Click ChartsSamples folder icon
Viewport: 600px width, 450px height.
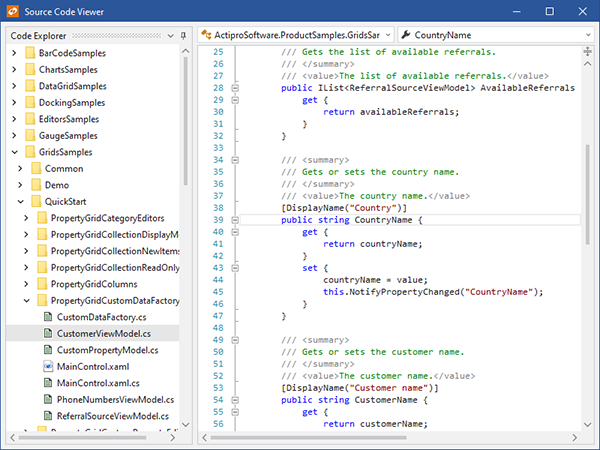pos(30,69)
